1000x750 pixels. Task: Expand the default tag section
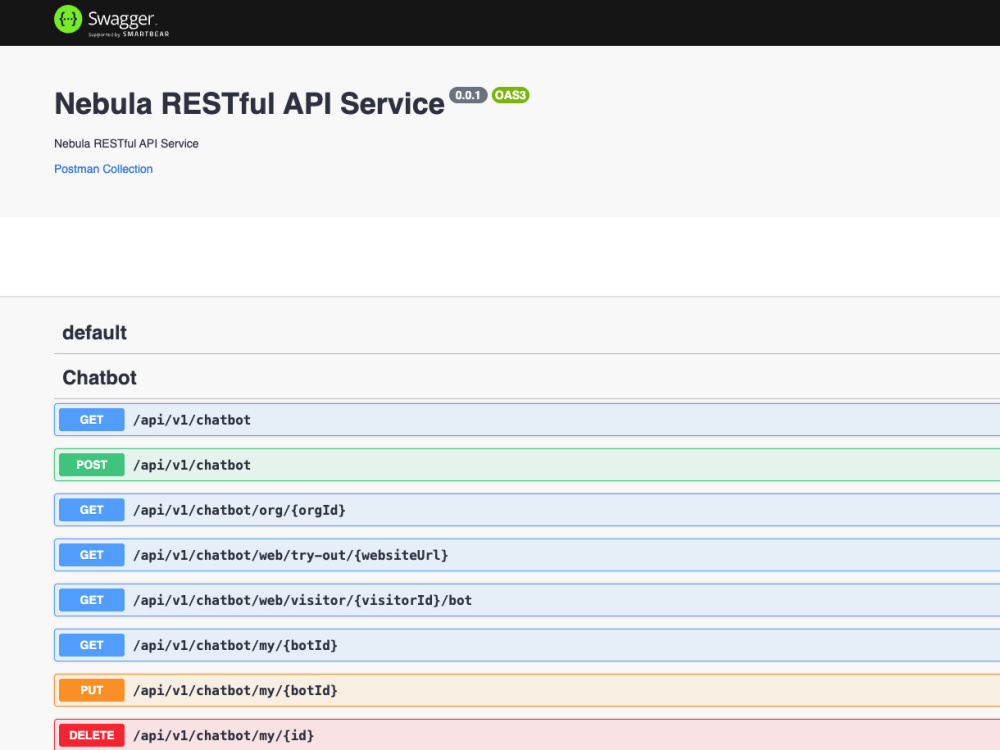[527, 333]
